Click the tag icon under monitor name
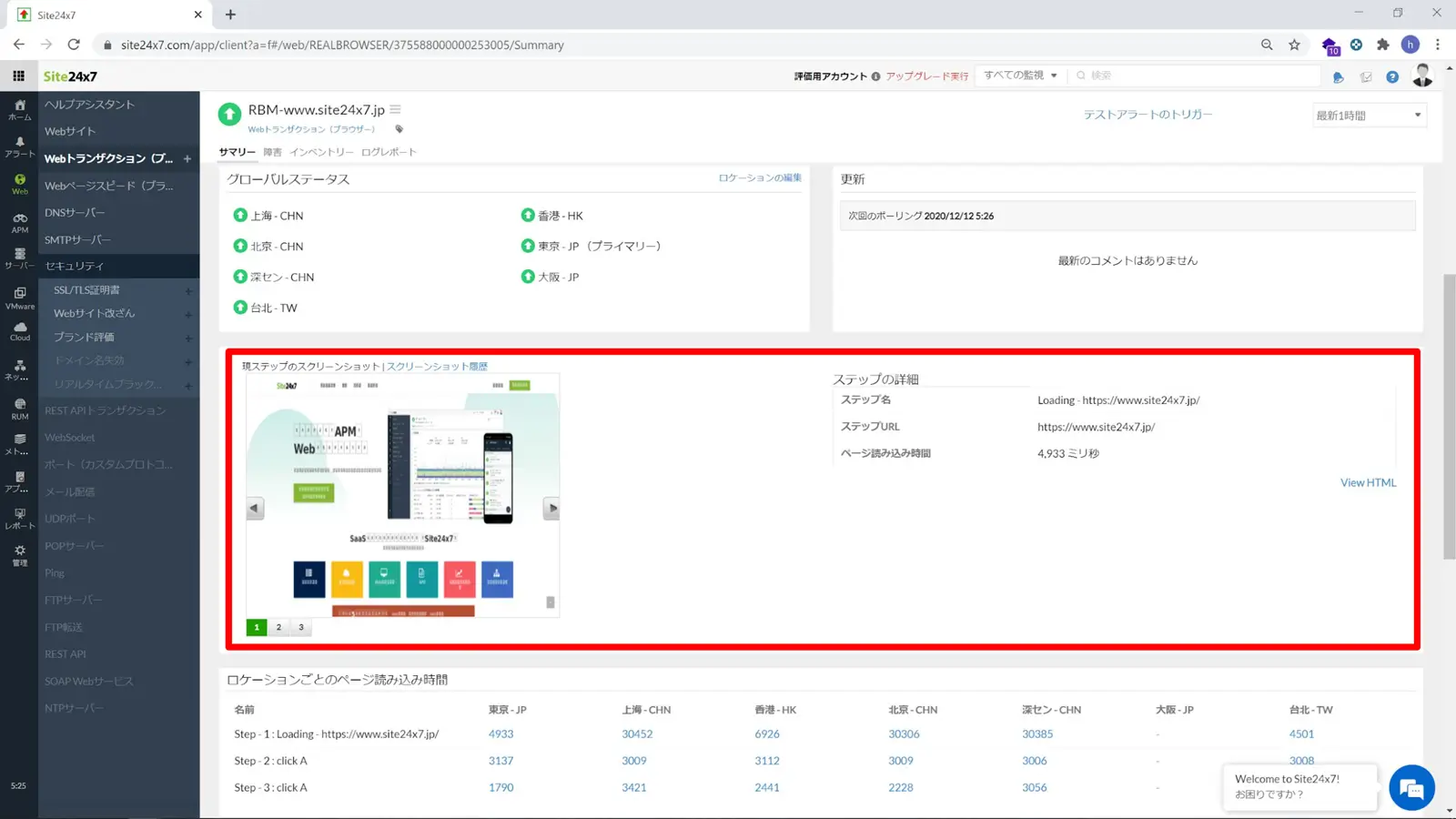This screenshot has height=819, width=1456. tap(399, 129)
